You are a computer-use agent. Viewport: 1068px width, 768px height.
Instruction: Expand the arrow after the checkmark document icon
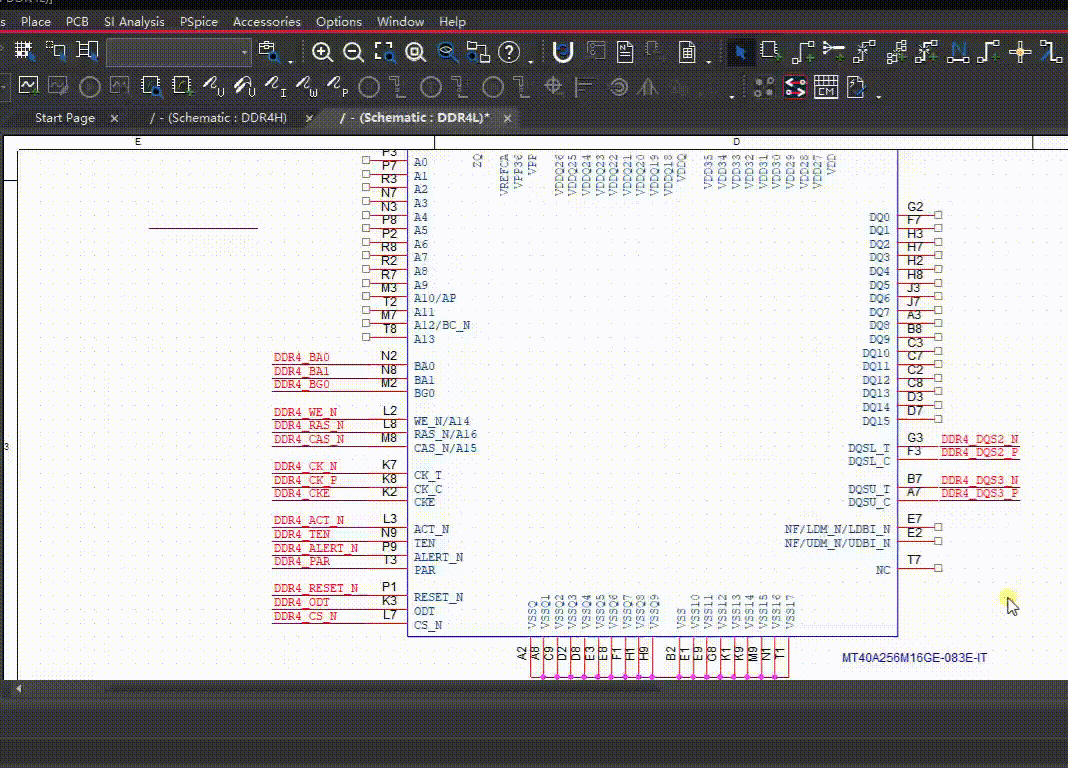[879, 97]
